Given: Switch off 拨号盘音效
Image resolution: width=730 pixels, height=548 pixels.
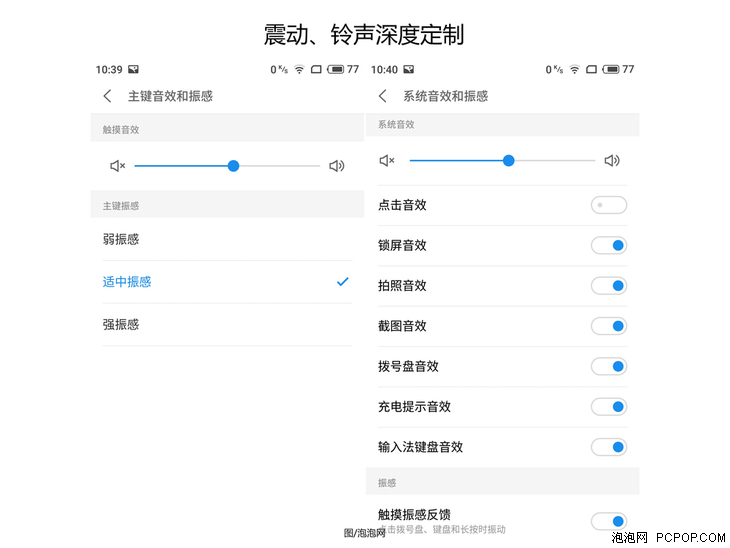Looking at the screenshot, I should (x=609, y=366).
